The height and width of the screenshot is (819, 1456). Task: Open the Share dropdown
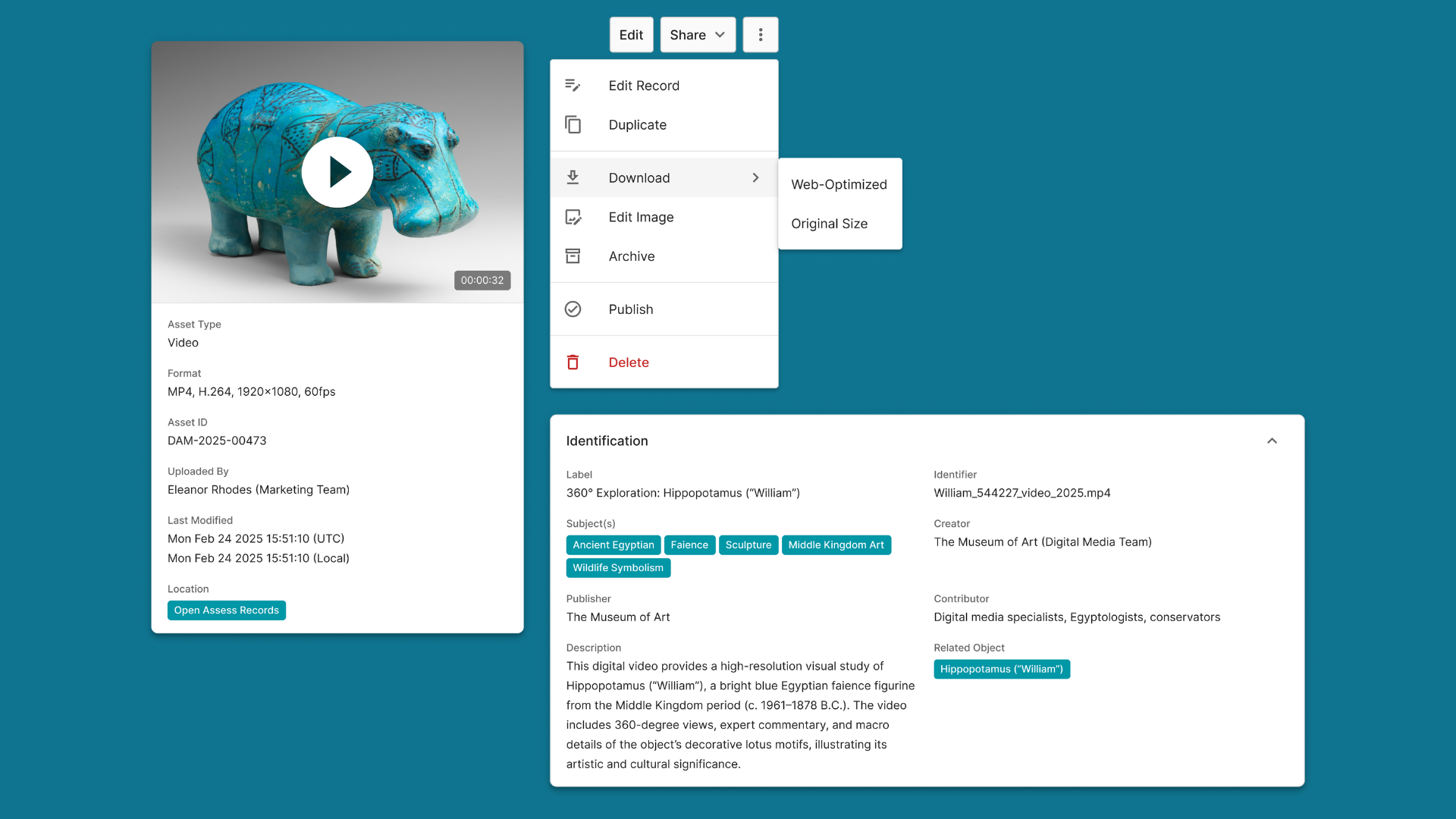click(697, 35)
